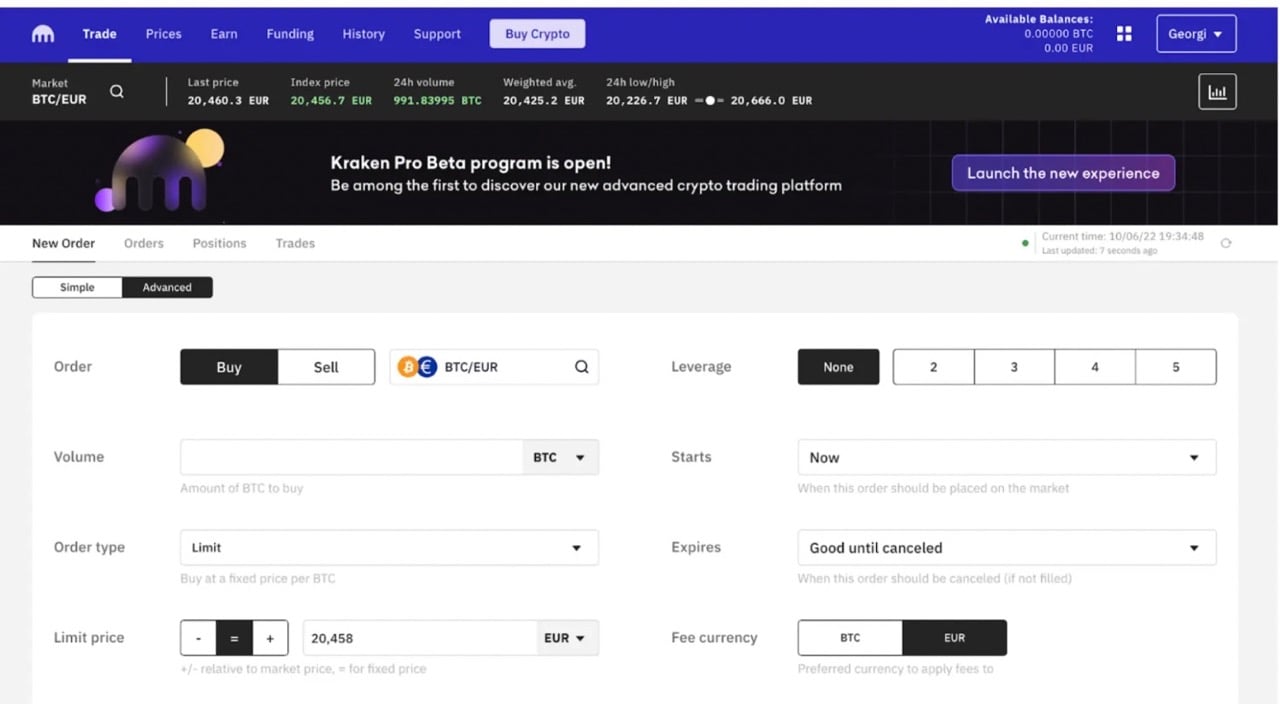Open the Trade menu
Viewport: 1280px width, 704px height.
(99, 34)
